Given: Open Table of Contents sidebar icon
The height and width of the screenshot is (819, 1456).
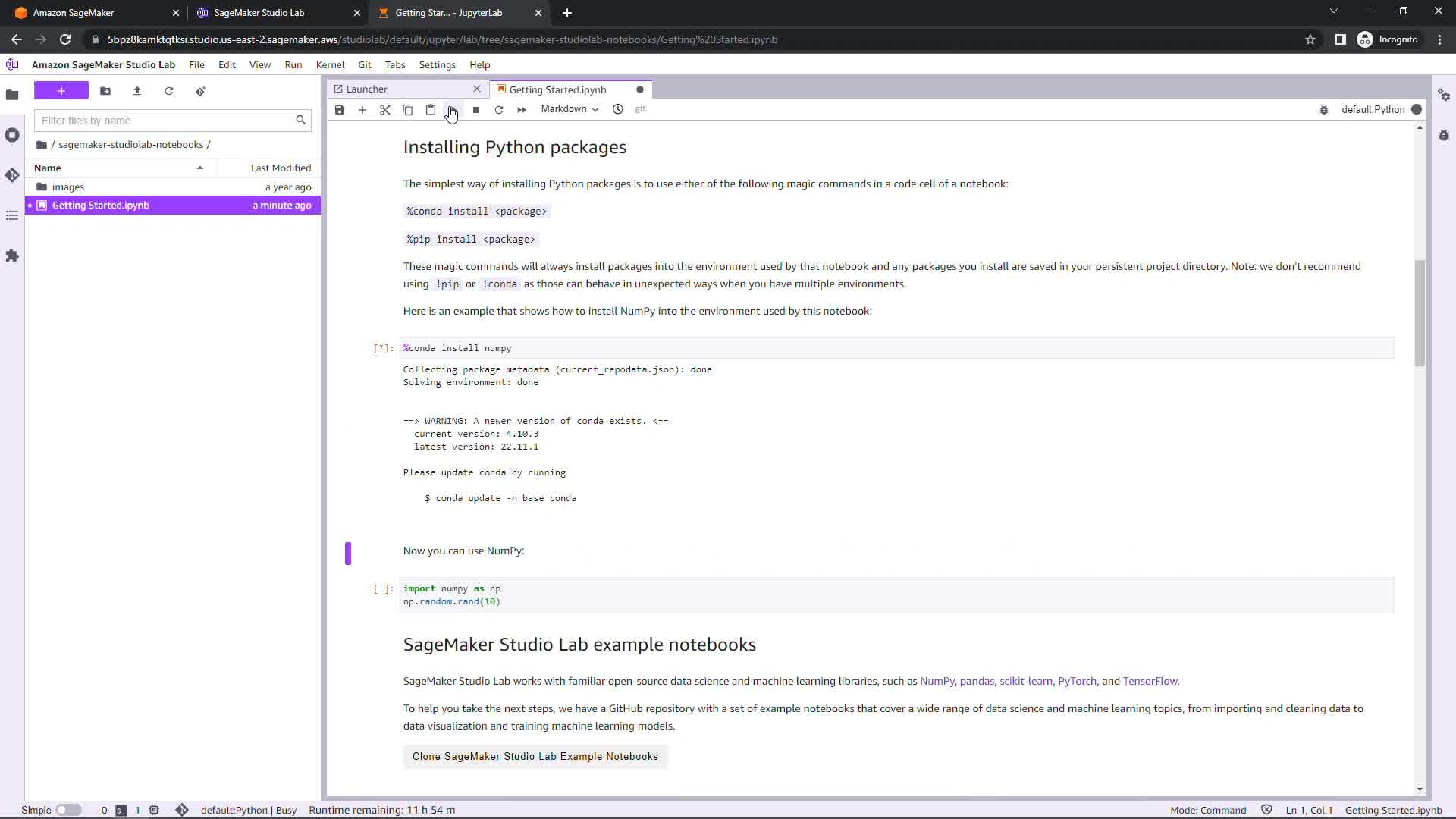Looking at the screenshot, I should [x=12, y=216].
